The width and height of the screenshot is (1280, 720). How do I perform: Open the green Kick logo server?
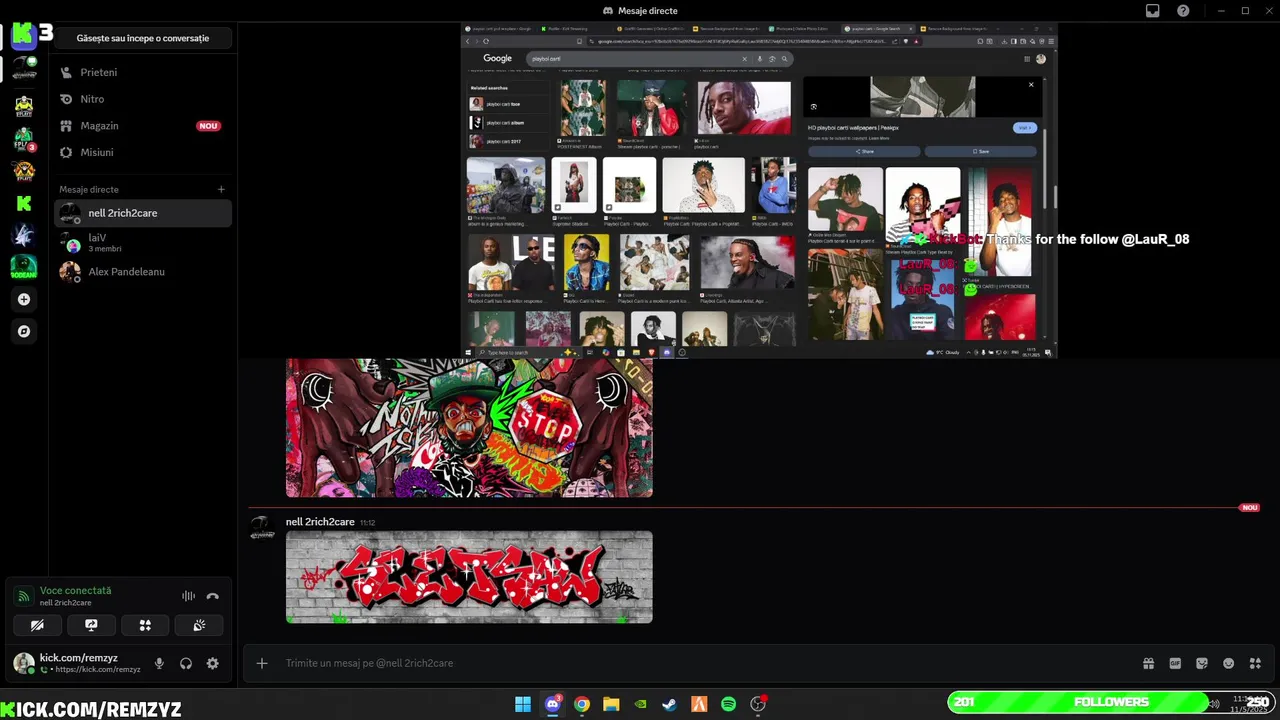(x=24, y=203)
